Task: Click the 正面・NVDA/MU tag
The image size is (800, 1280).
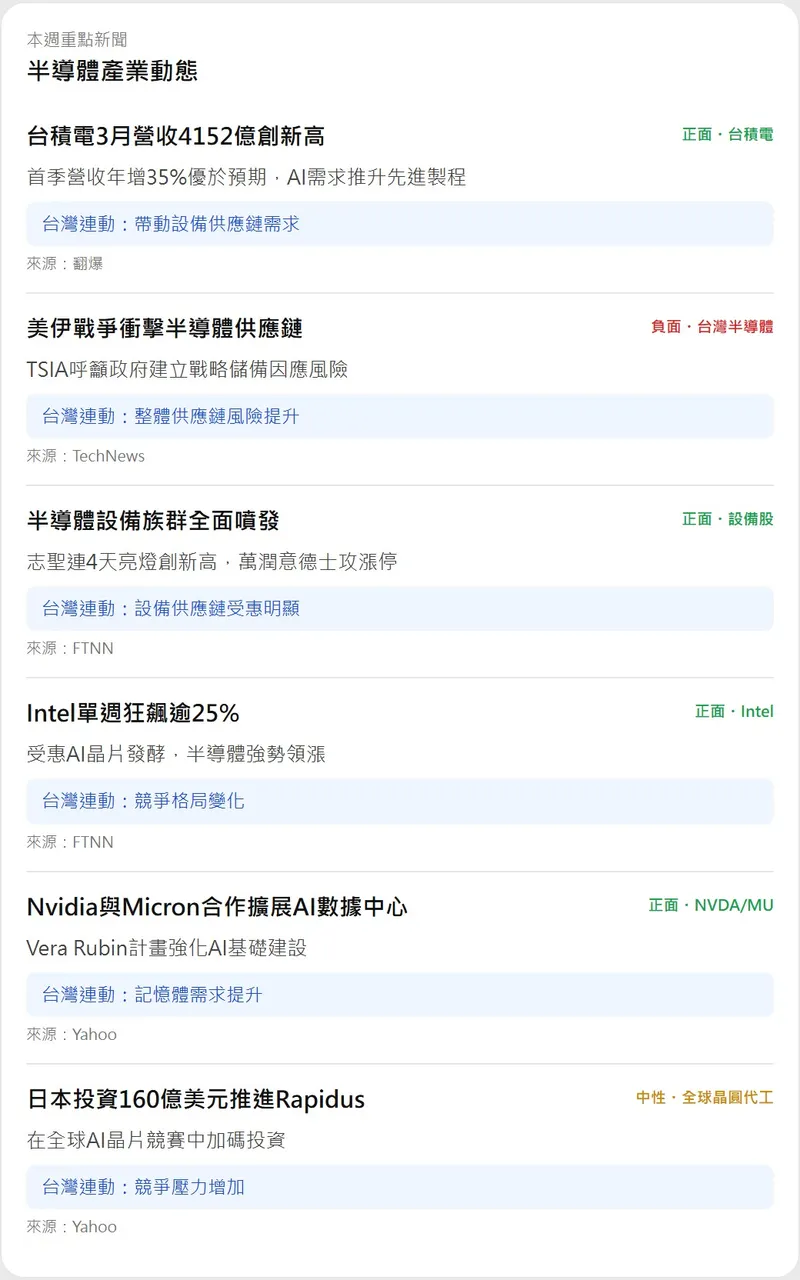Action: tap(711, 905)
